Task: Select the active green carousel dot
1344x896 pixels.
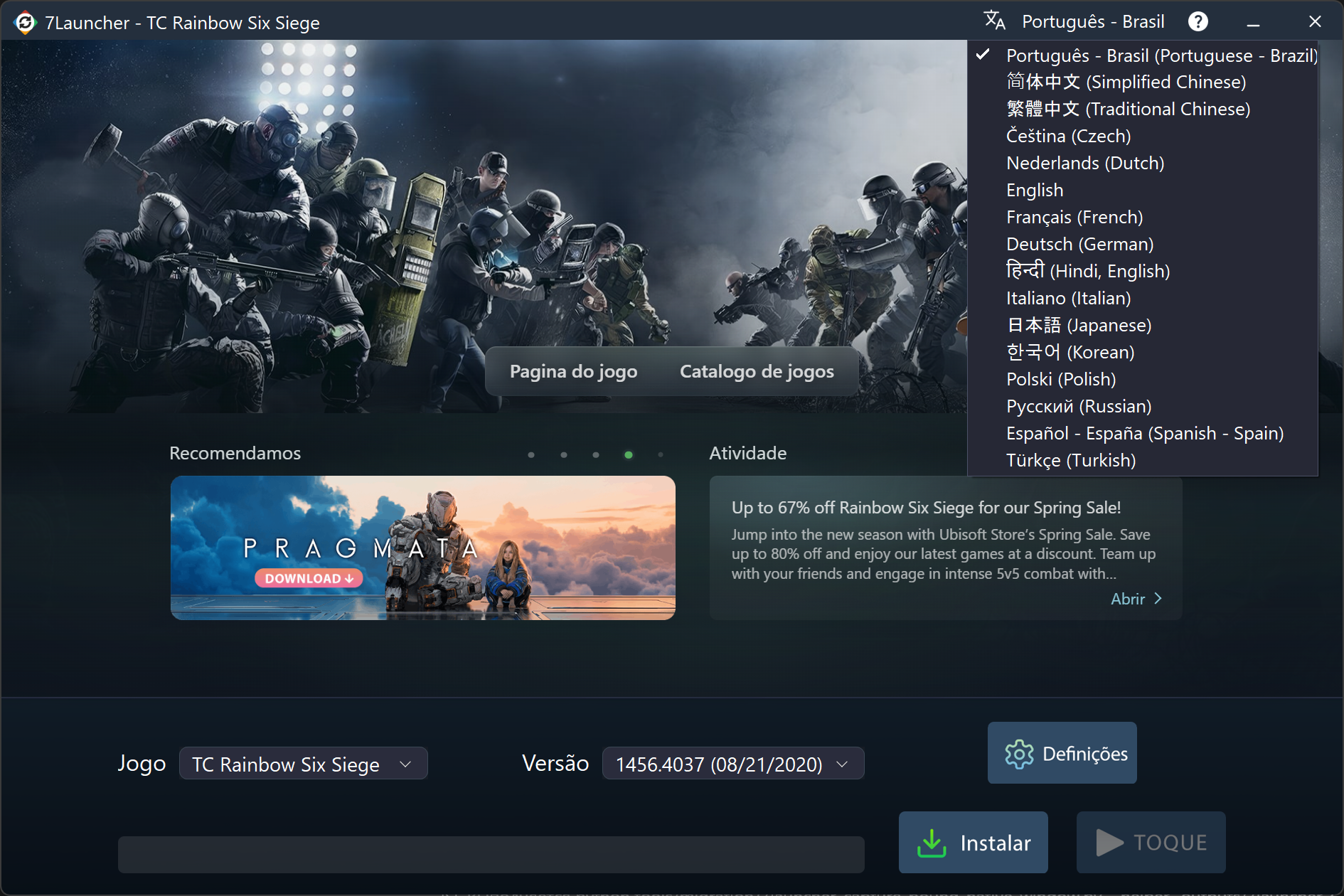Action: coord(629,455)
